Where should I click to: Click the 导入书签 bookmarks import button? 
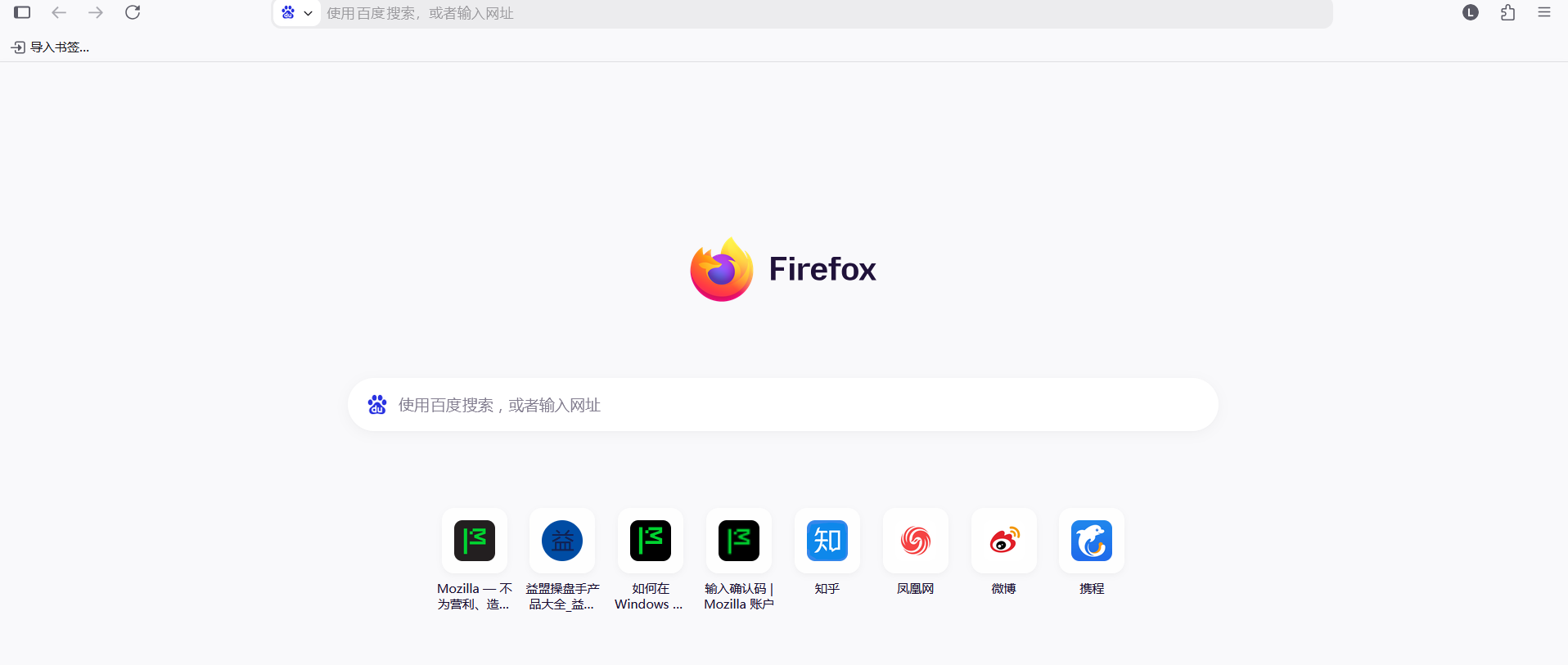(50, 47)
